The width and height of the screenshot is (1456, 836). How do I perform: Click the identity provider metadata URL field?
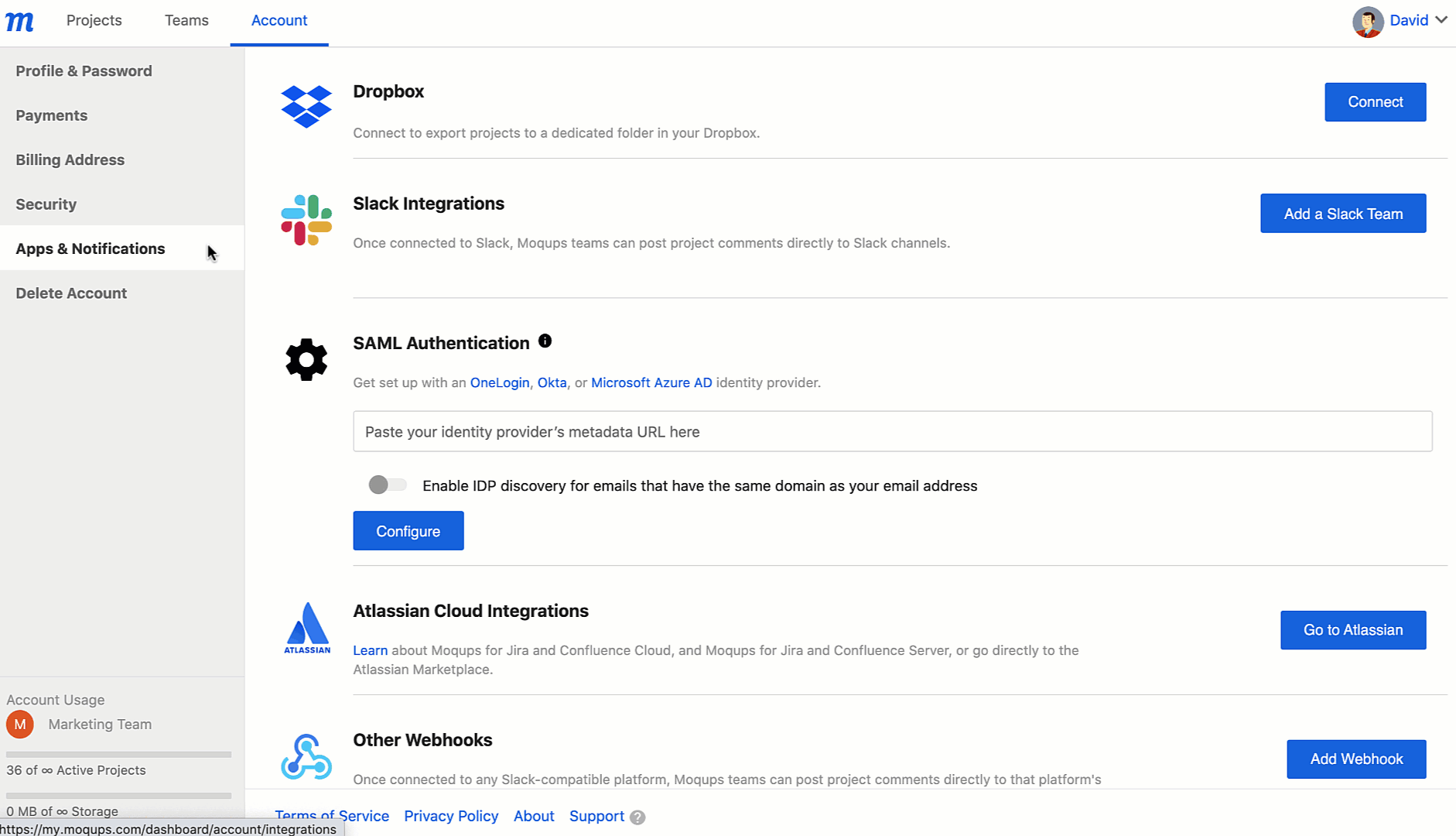tap(890, 431)
